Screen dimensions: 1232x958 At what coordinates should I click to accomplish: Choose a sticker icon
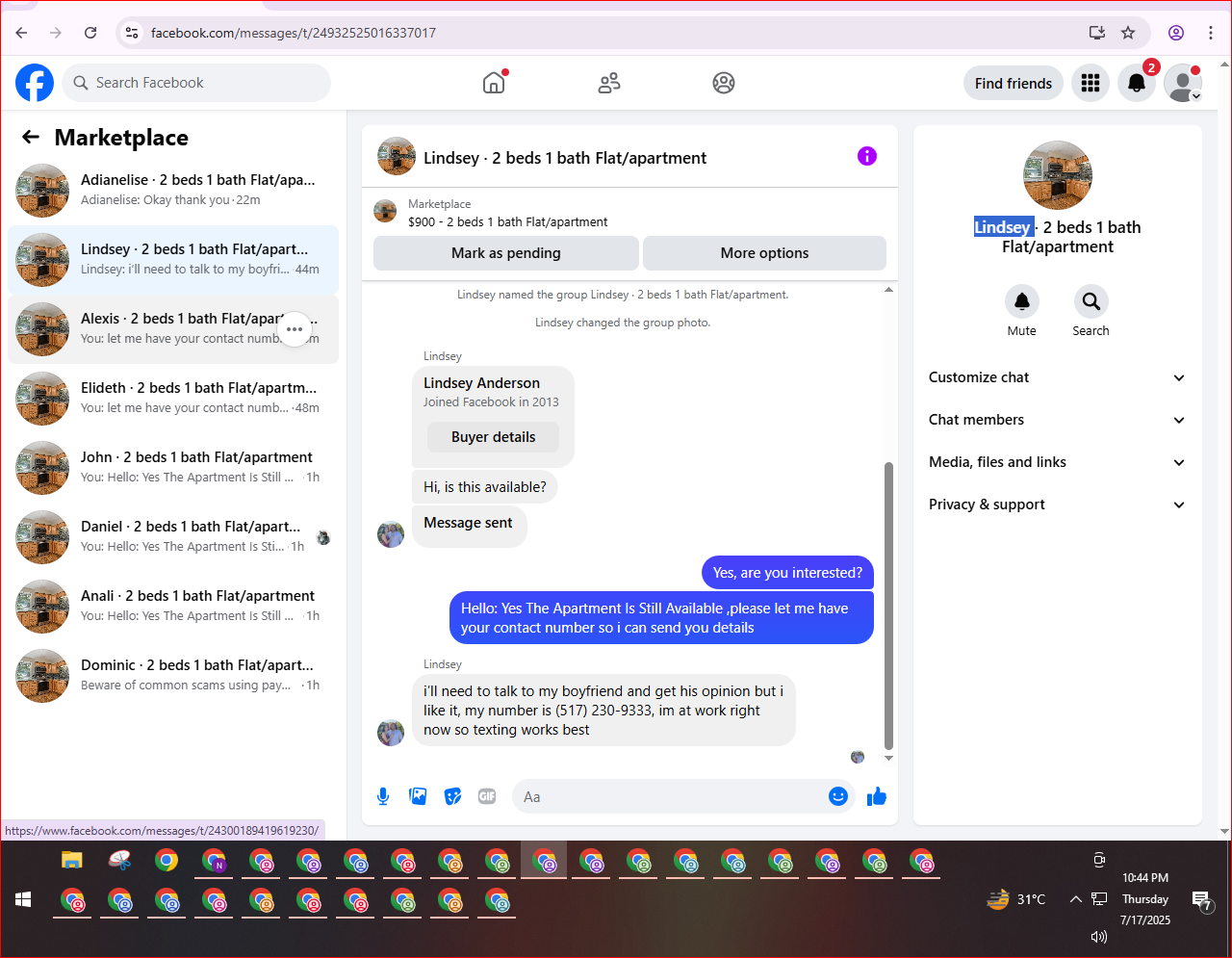point(452,796)
